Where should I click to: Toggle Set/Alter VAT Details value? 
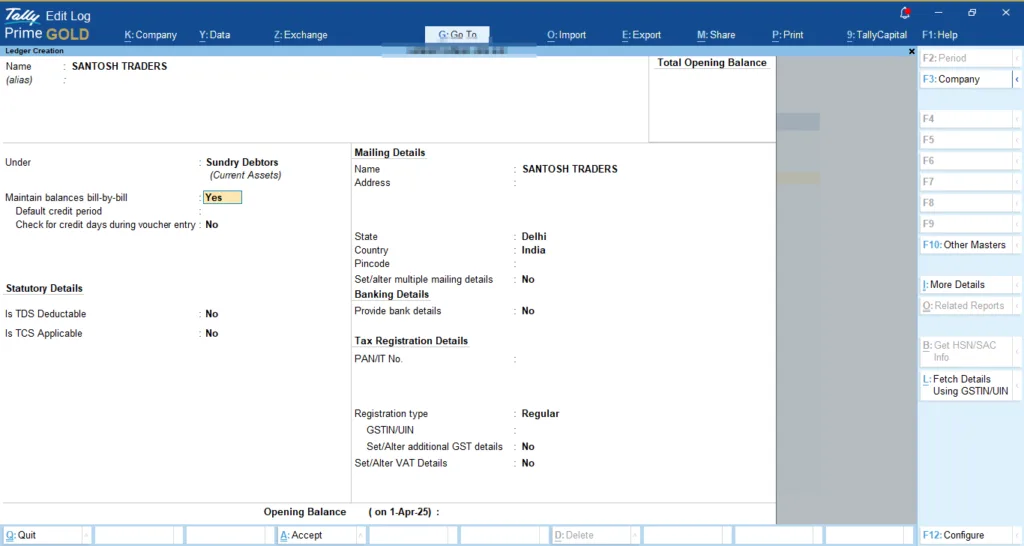[528, 463]
